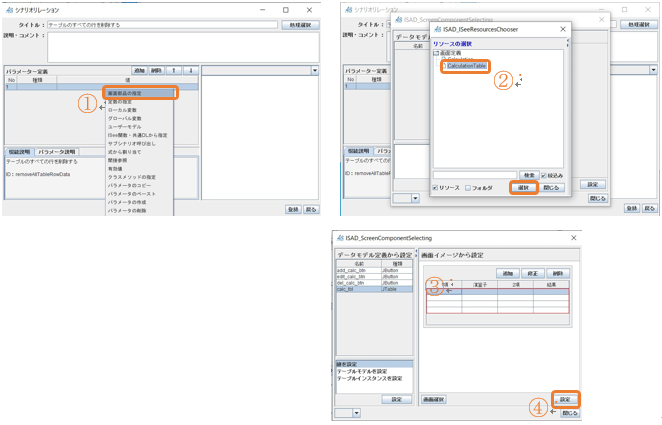Move parameter down with the down arrow
Viewport: 662px width, 425px height.
pyautogui.click(x=190, y=70)
